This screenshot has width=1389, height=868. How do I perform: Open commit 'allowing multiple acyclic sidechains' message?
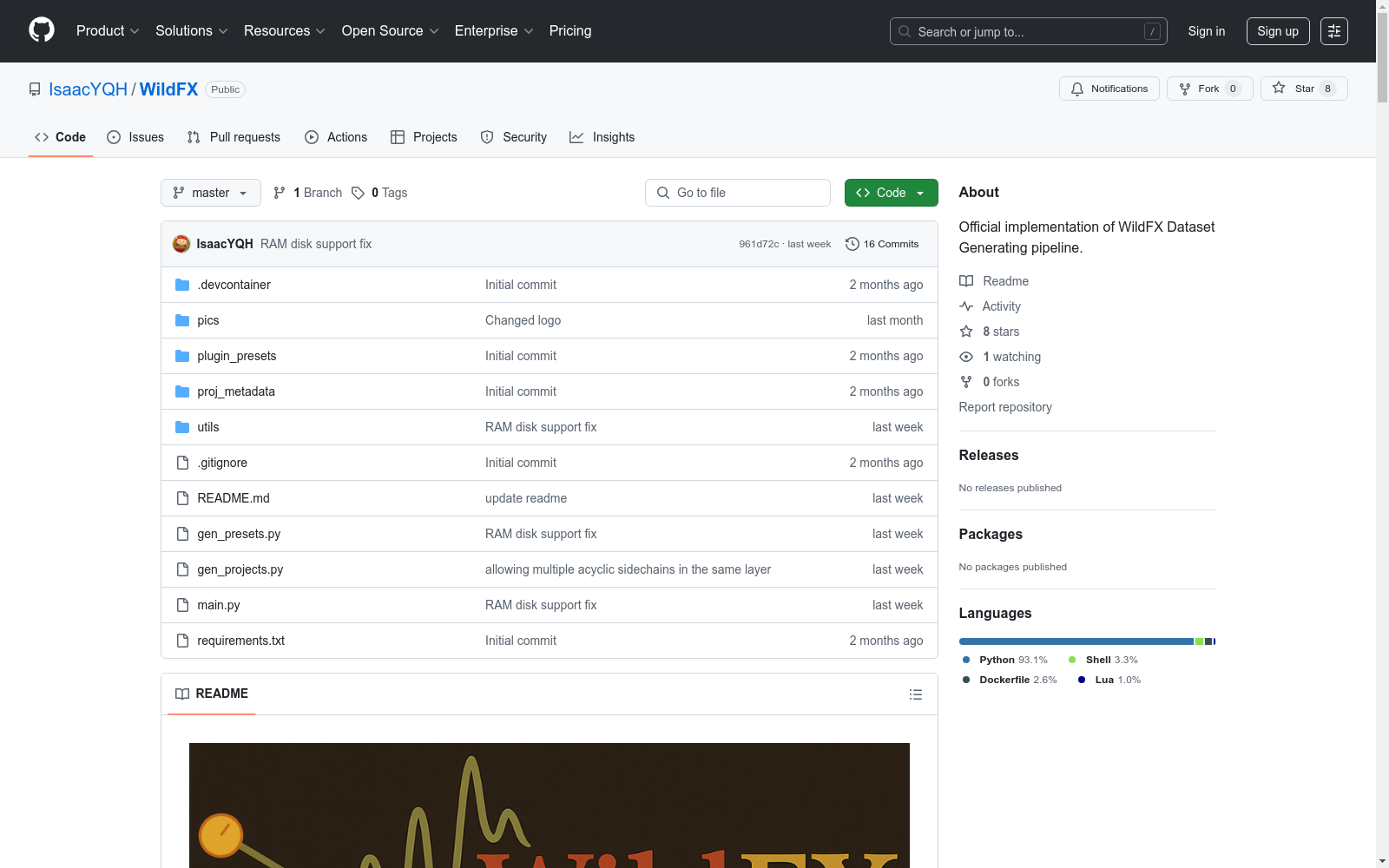pos(628,569)
